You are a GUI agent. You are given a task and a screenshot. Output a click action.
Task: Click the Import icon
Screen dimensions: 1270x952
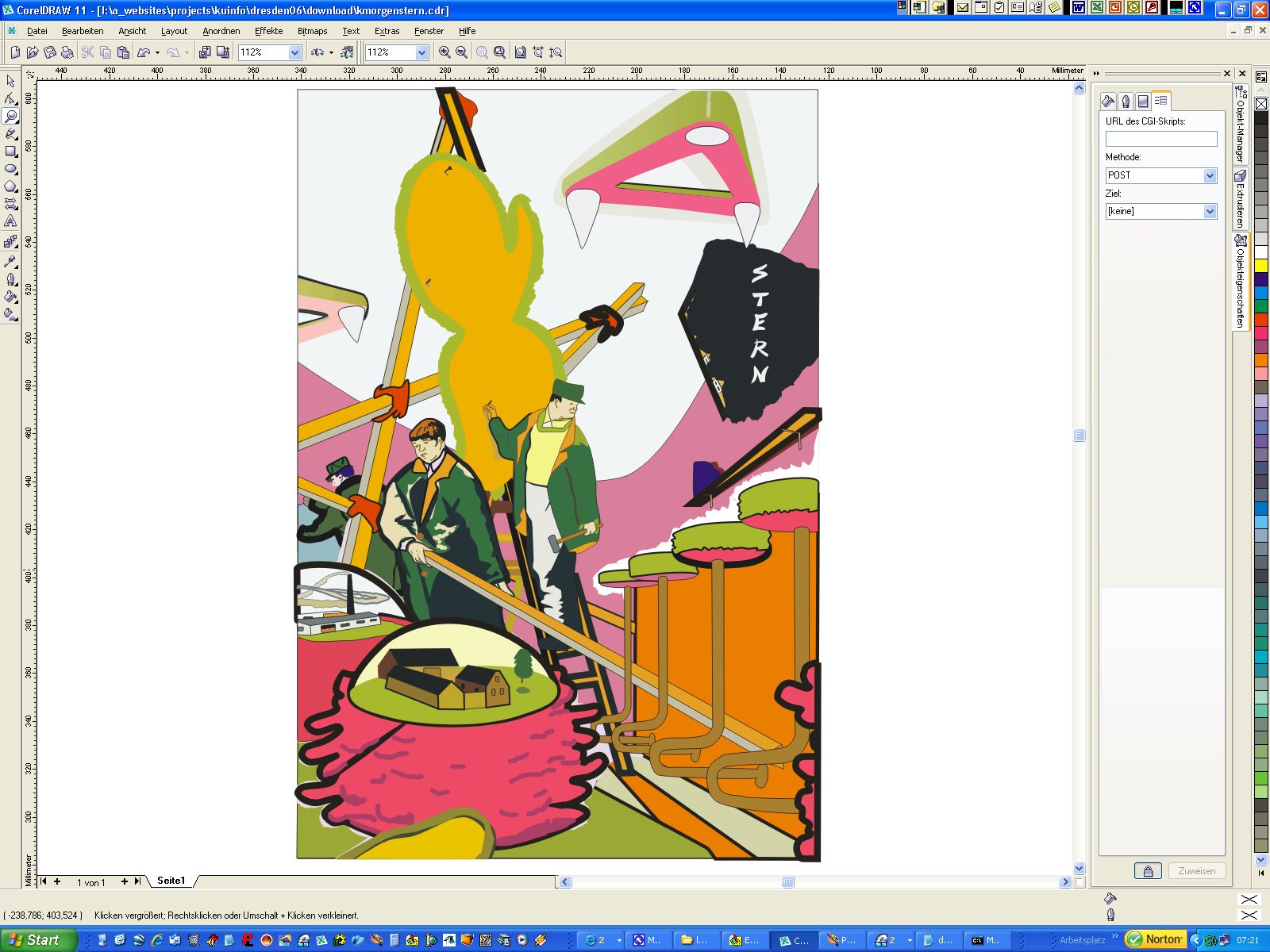[x=205, y=52]
